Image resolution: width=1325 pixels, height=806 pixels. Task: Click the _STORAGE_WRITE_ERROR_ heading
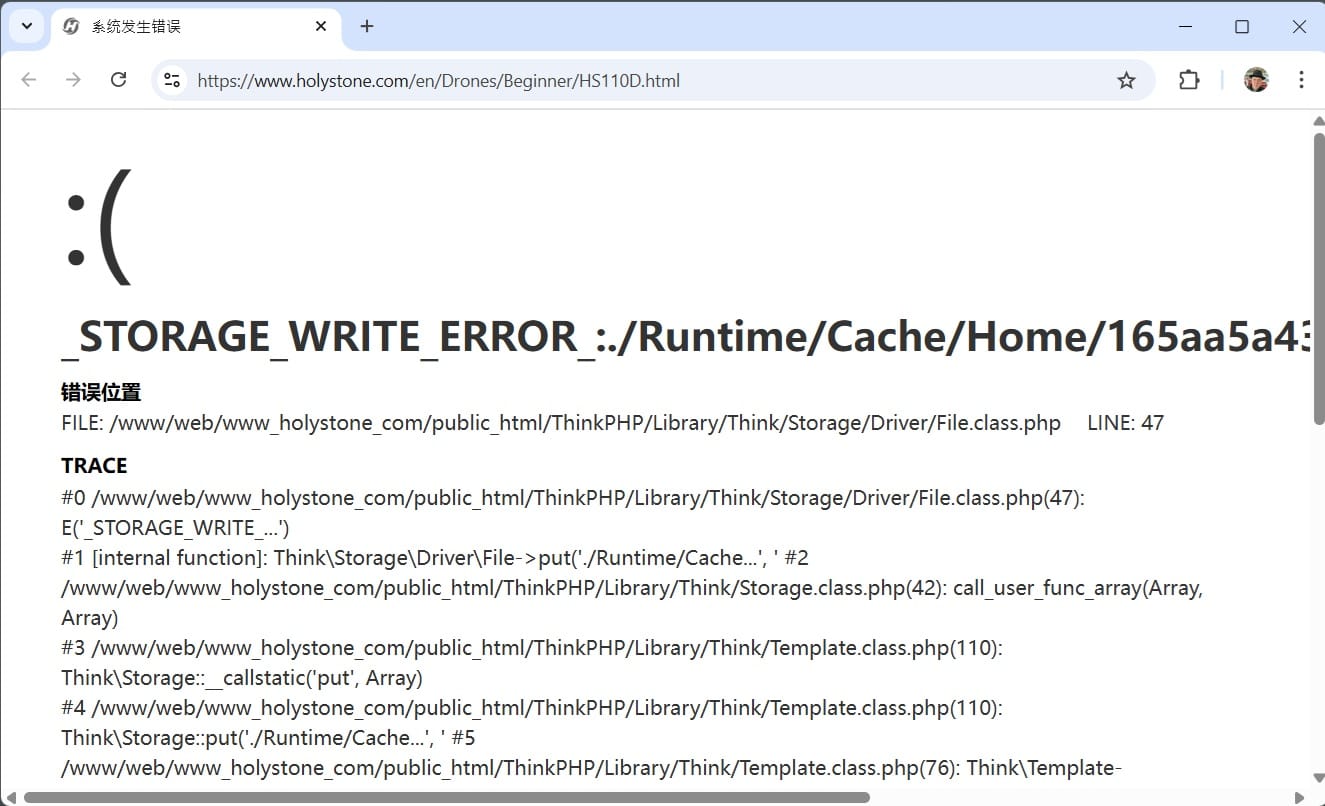pyautogui.click(x=686, y=337)
